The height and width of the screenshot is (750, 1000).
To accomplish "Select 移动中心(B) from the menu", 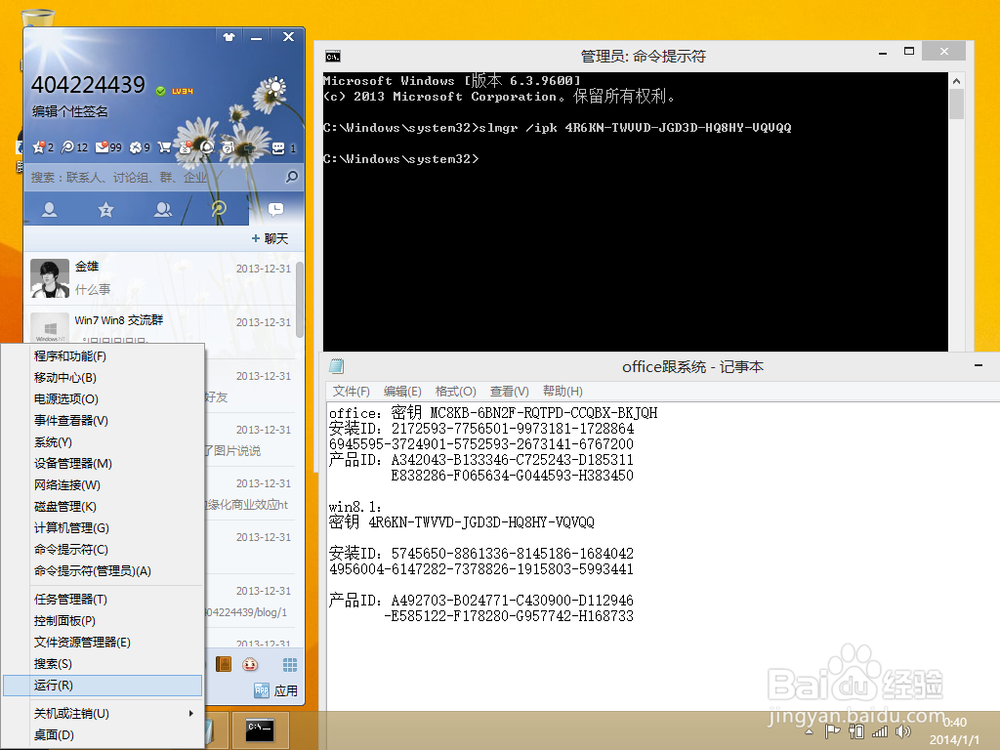I will (103, 378).
